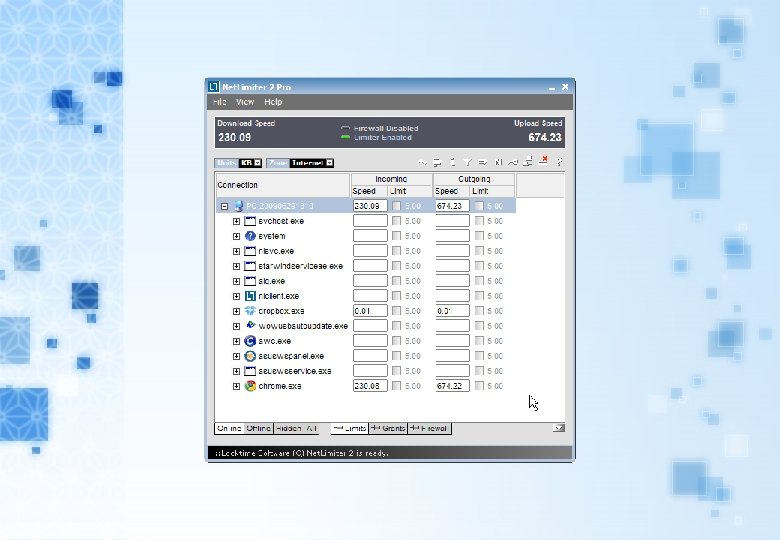The height and width of the screenshot is (540, 780).
Task: Select the dropbox.exe process name
Action: tap(281, 311)
